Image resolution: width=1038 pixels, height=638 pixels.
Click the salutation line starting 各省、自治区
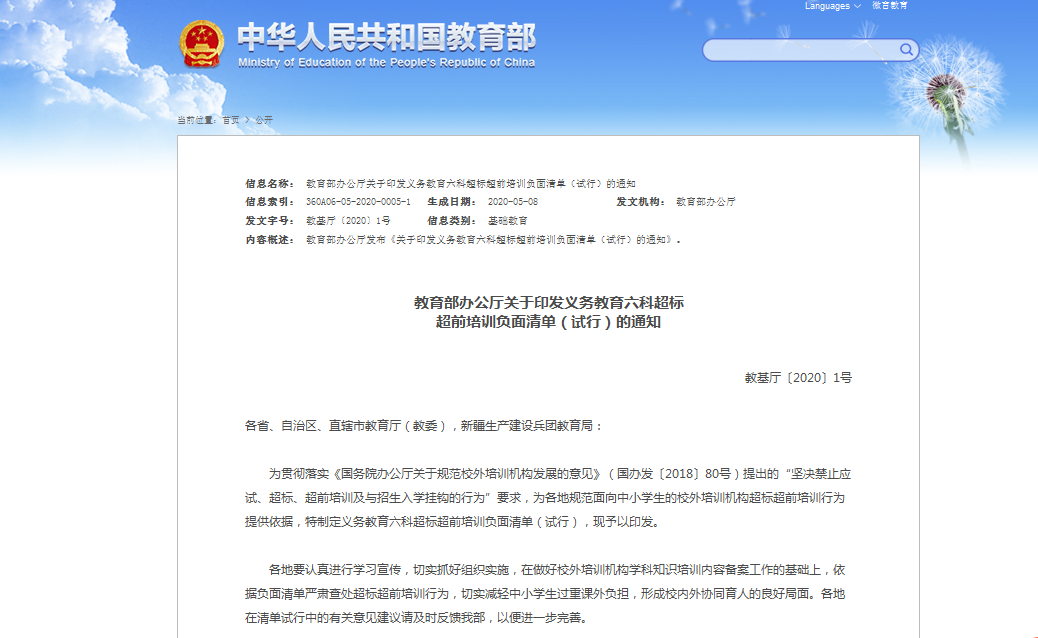click(424, 426)
